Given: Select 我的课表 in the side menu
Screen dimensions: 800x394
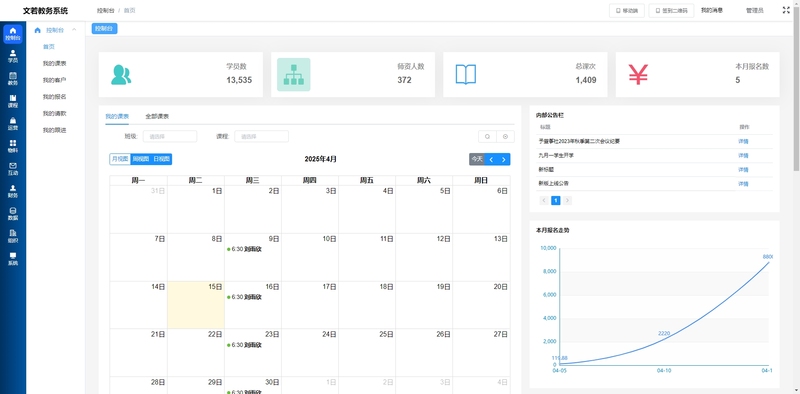Looking at the screenshot, I should (x=54, y=63).
